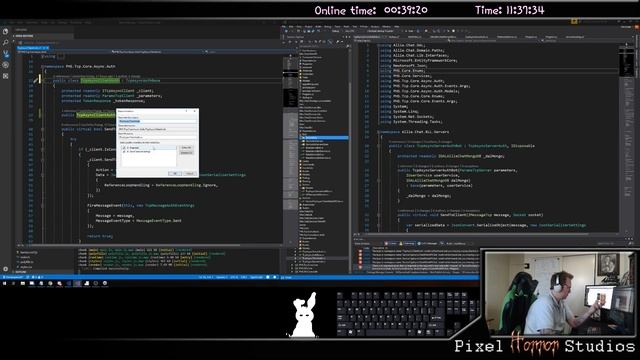Open the navigation bar dropdown above the left editor code

[159, 52]
